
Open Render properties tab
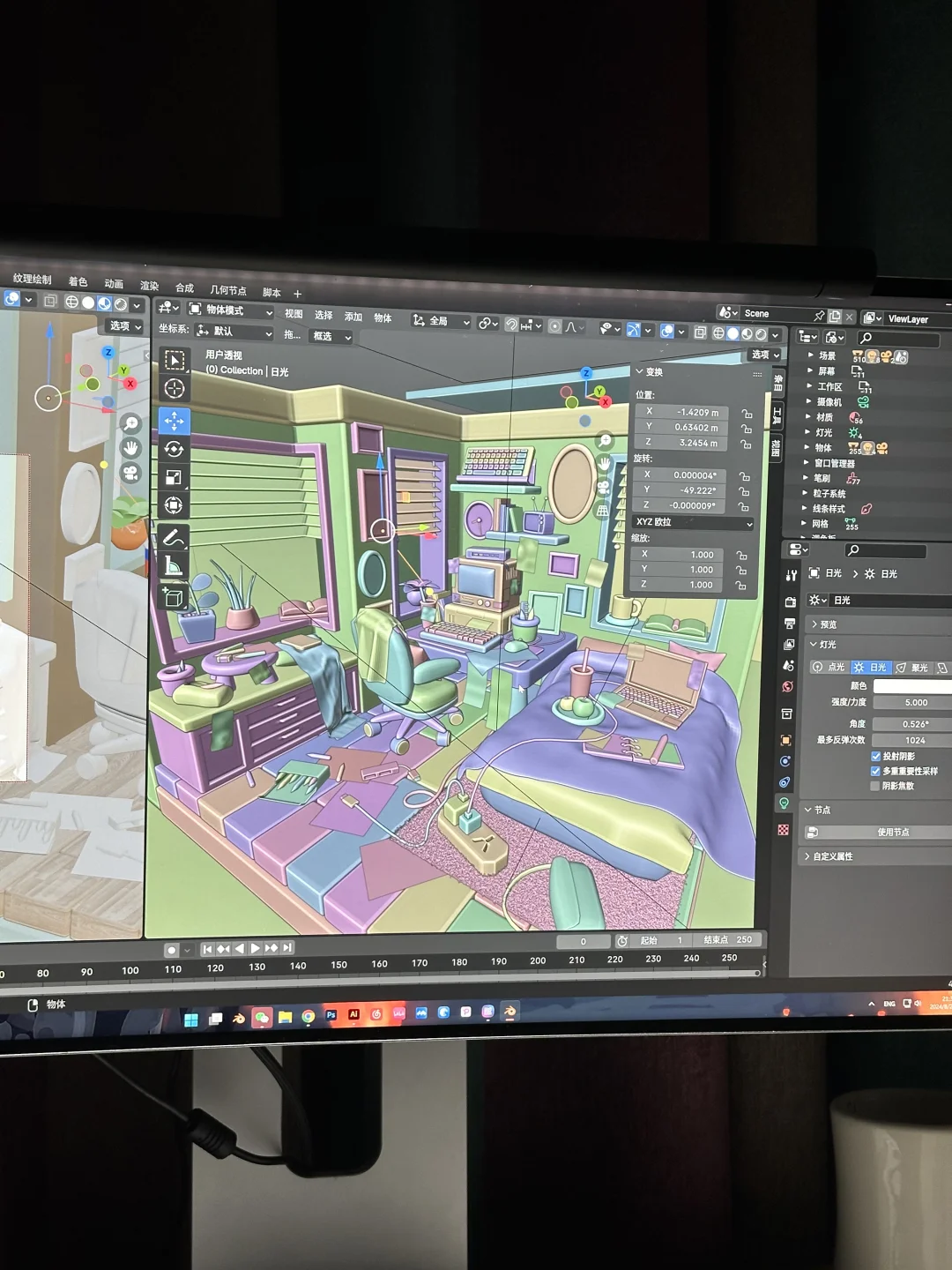pos(790,601)
